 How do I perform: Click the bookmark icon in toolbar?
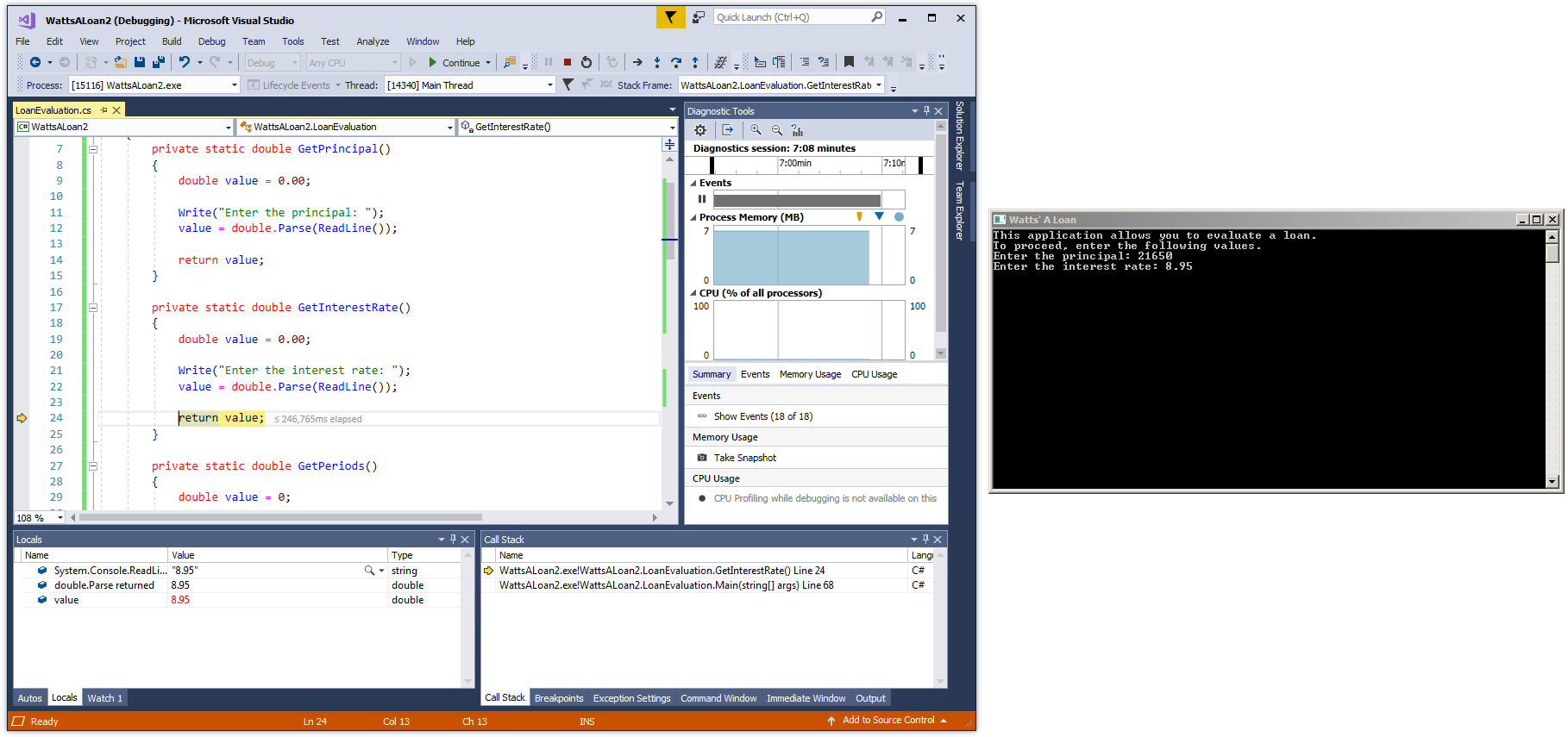pyautogui.click(x=849, y=62)
